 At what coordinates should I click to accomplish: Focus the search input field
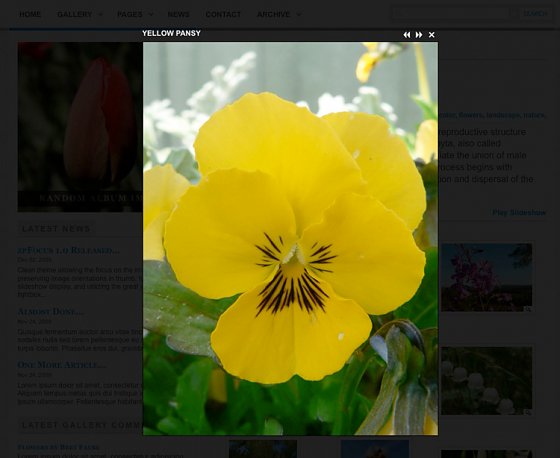pos(451,14)
